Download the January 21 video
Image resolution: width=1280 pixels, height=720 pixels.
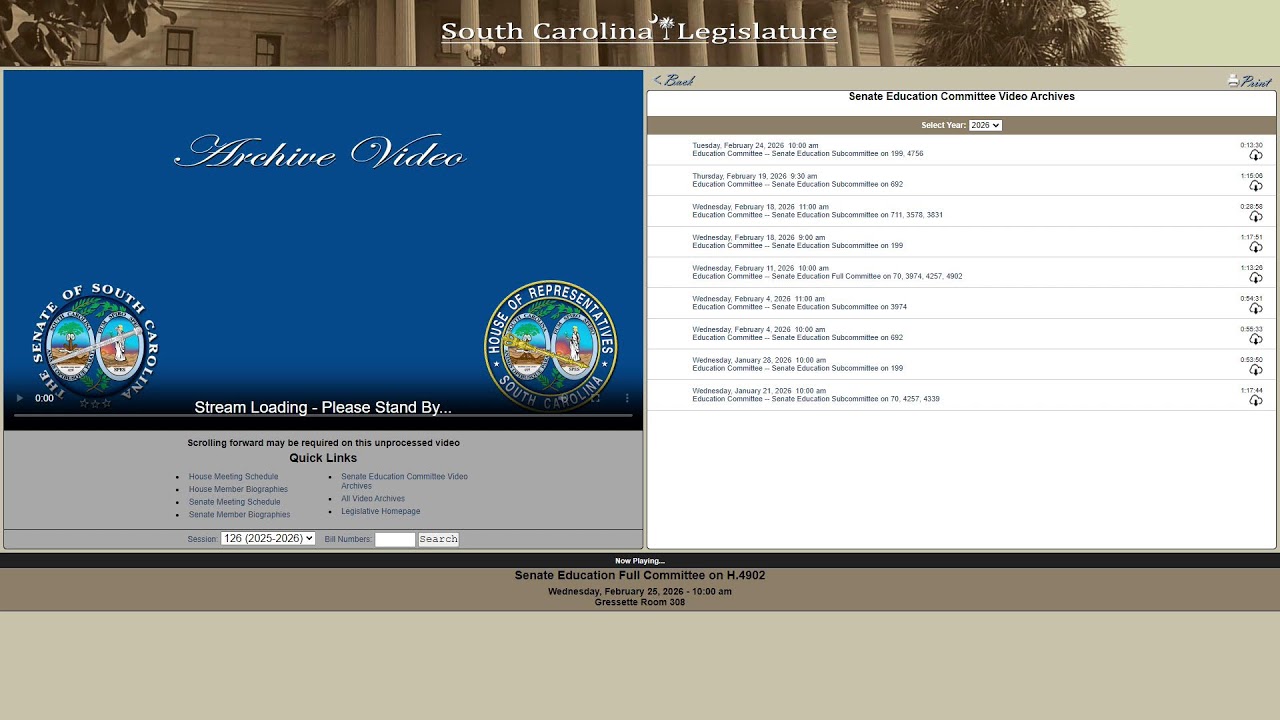(x=1256, y=400)
